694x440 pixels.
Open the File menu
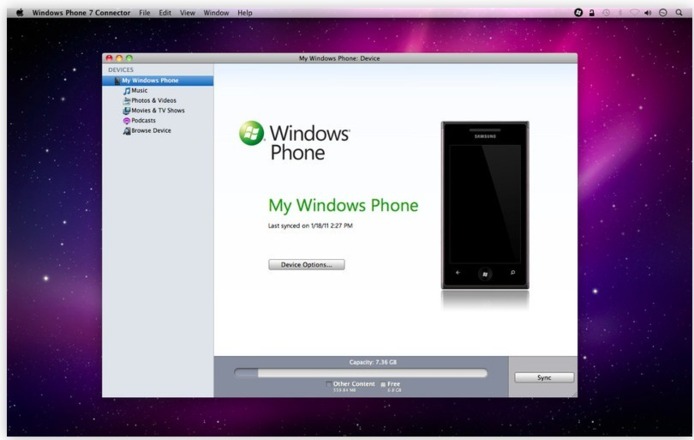tap(145, 13)
